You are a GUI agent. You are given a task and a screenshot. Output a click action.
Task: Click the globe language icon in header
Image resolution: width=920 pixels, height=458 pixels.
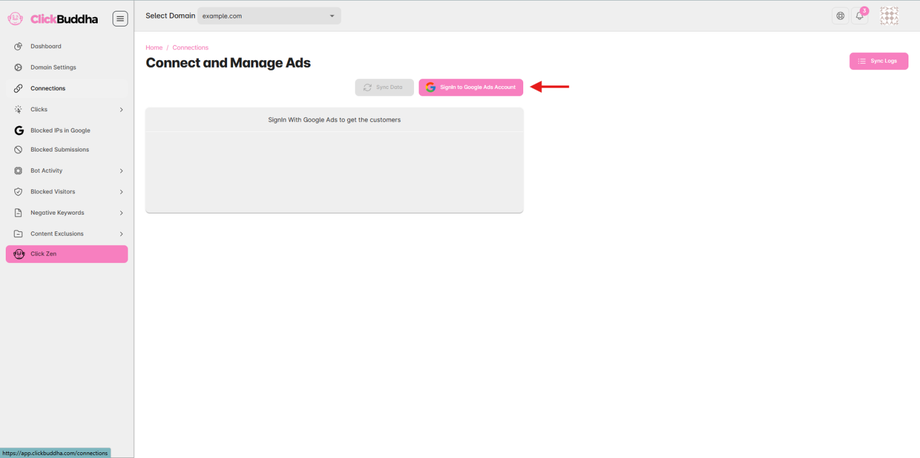point(840,16)
